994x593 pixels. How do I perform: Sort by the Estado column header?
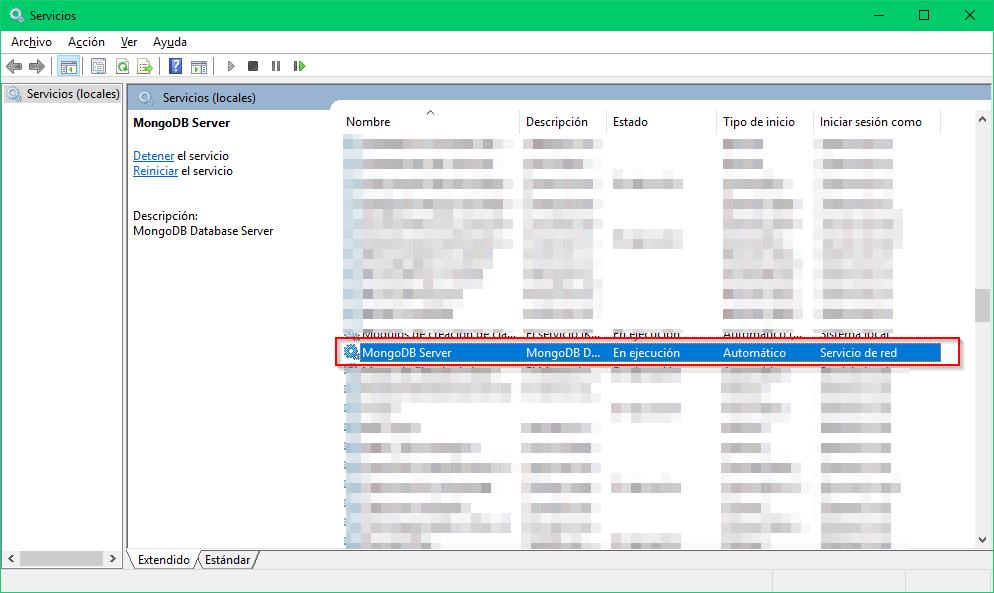(x=662, y=122)
